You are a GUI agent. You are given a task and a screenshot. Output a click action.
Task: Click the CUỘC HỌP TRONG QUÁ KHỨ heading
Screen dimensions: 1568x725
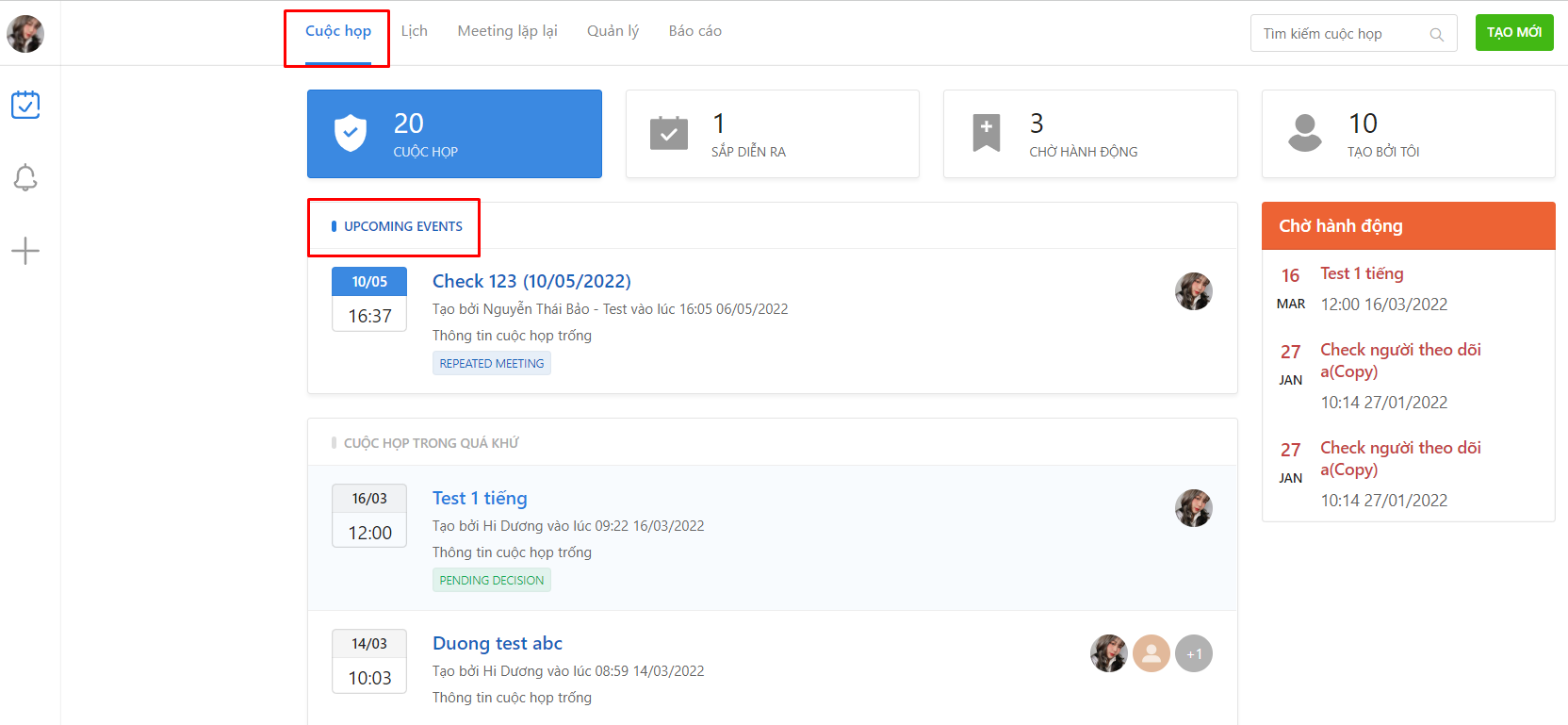pos(432,443)
